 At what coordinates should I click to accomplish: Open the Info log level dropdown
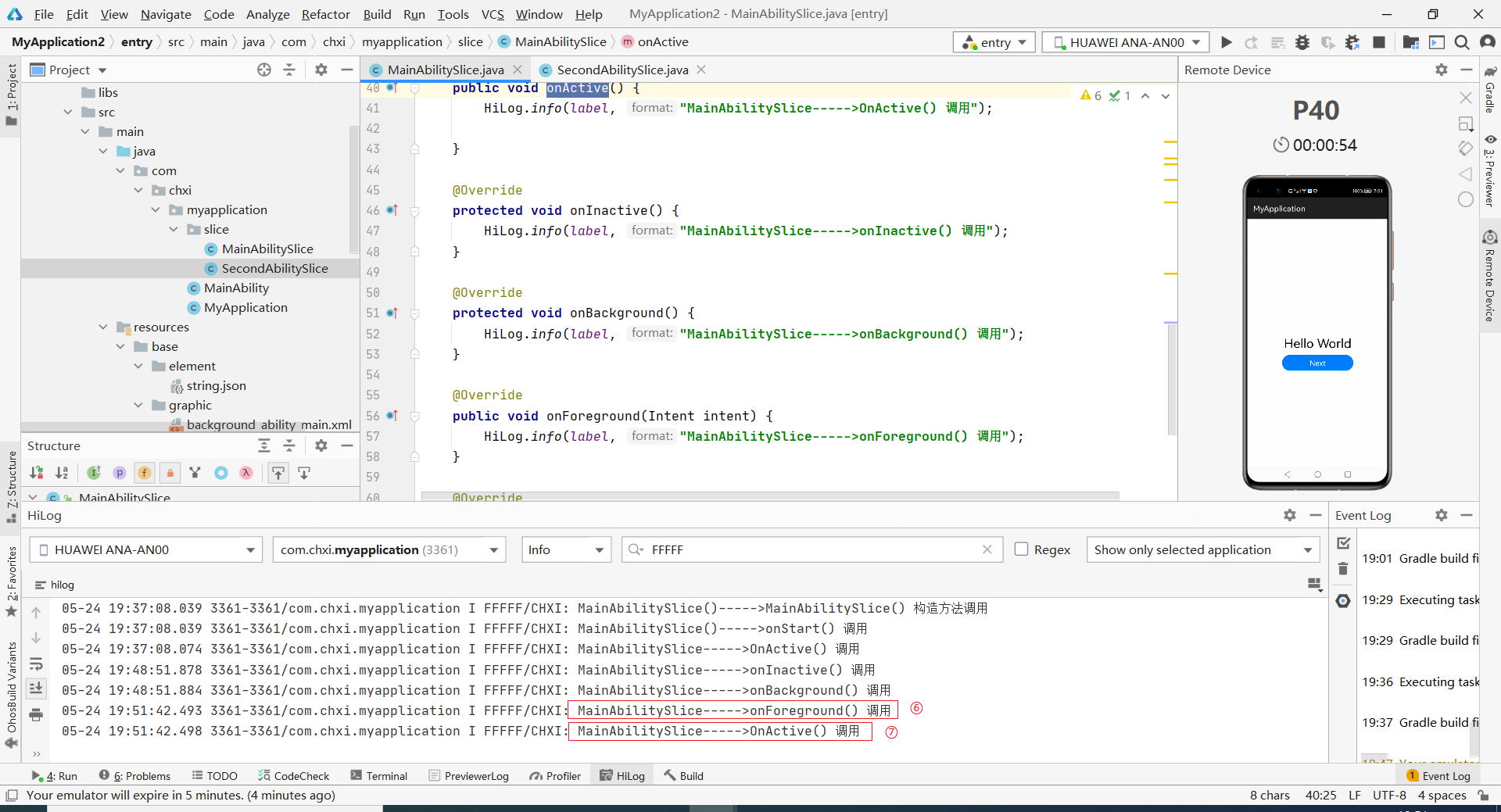coord(566,549)
